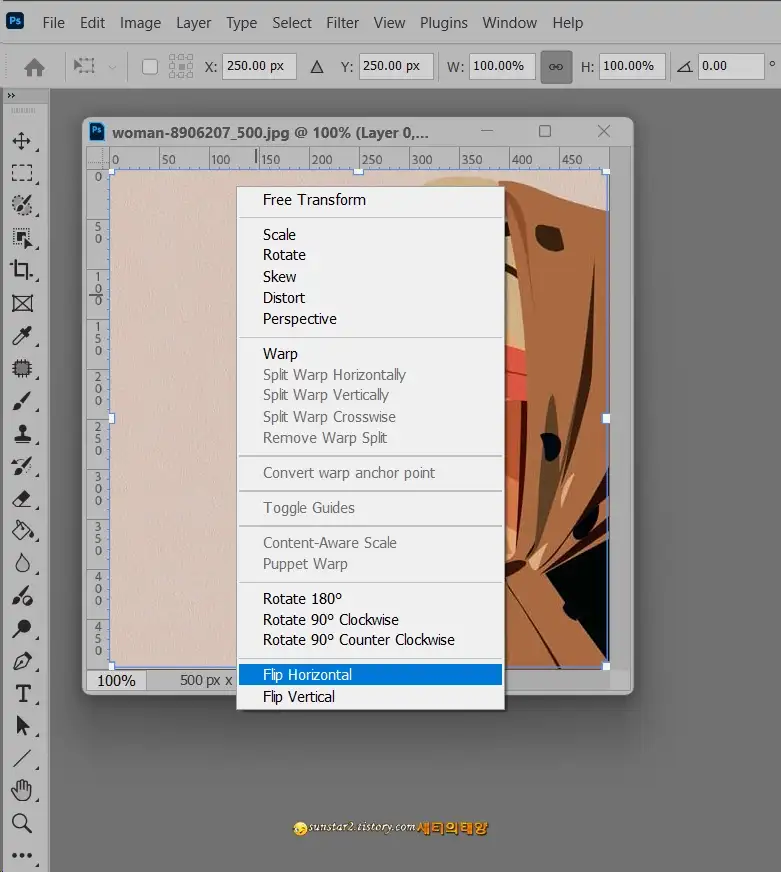Go to Photoshop Home screen
This screenshot has height=872, width=781.
click(x=34, y=67)
